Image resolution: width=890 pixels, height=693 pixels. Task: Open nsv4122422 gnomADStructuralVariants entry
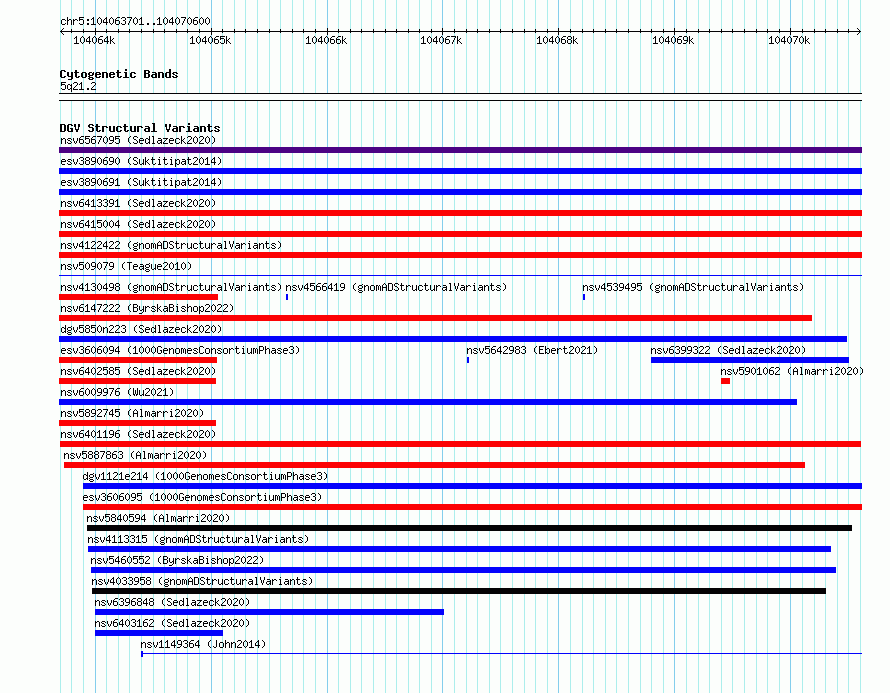171,245
